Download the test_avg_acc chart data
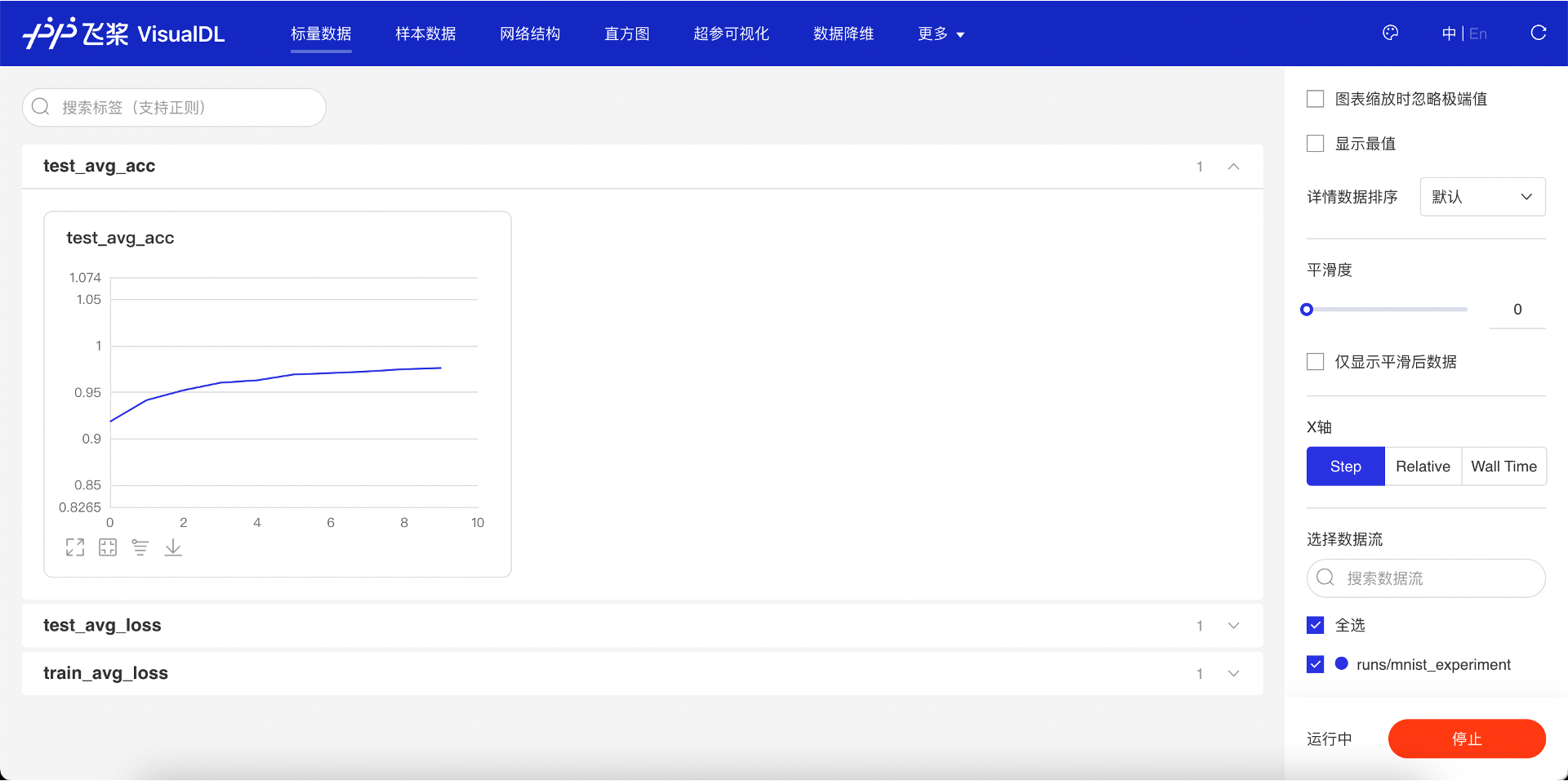Viewport: 1568px width, 781px height. pos(173,547)
